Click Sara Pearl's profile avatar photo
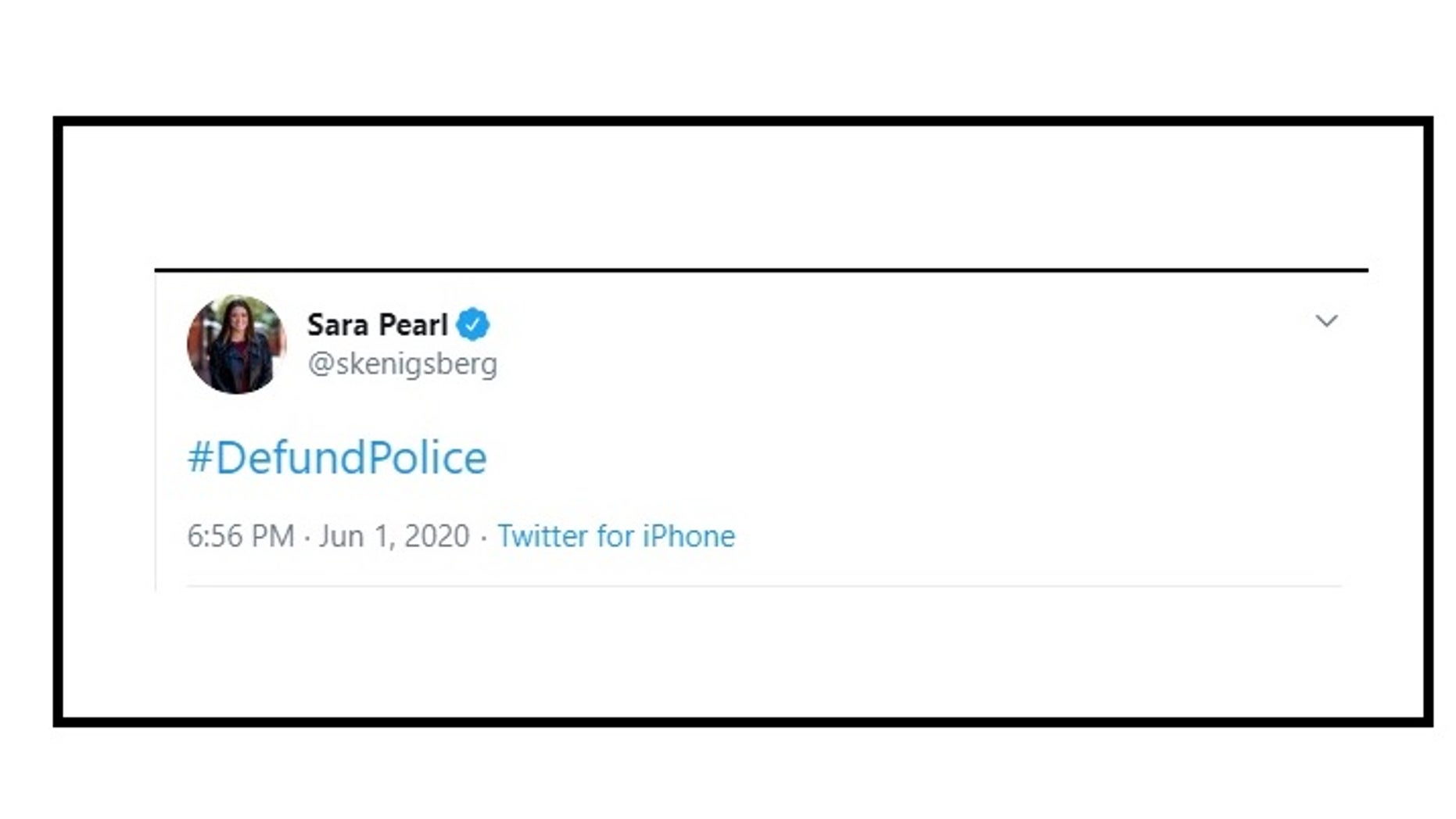1456x819 pixels. tap(236, 345)
